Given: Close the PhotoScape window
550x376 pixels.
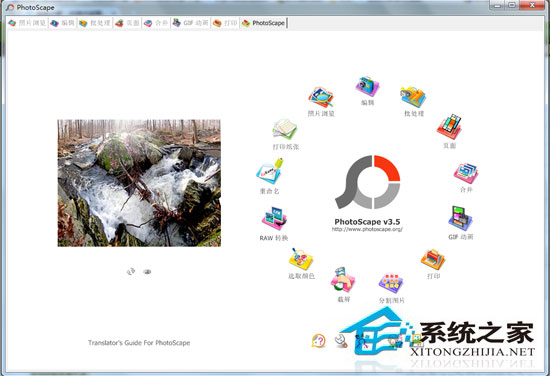Looking at the screenshot, I should click(x=532, y=5).
